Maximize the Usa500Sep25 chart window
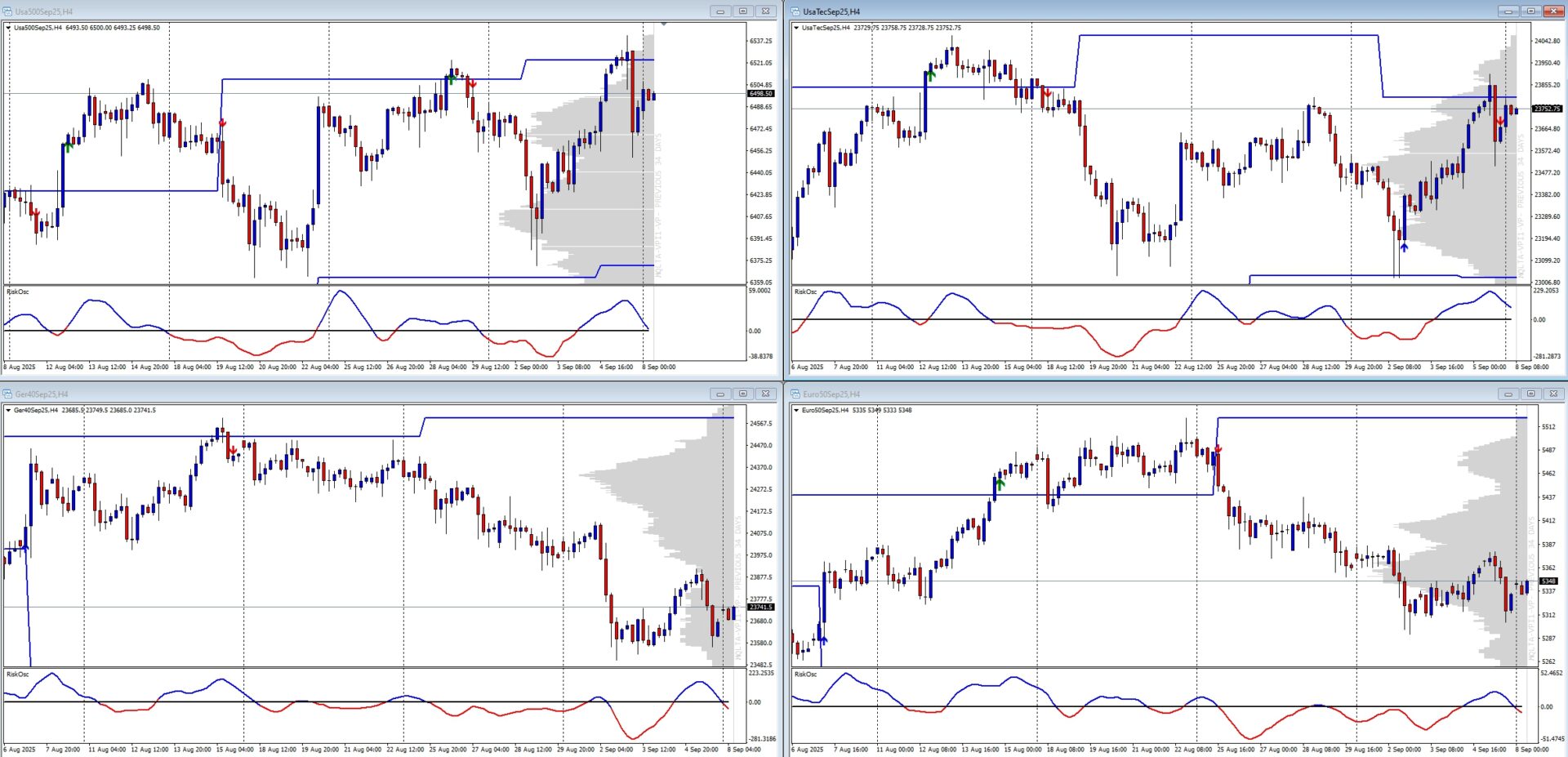 [x=742, y=11]
